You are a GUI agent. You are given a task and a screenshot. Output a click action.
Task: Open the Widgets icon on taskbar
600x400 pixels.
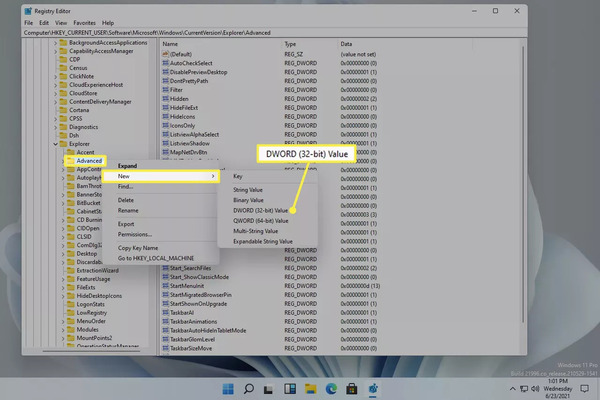click(x=290, y=389)
